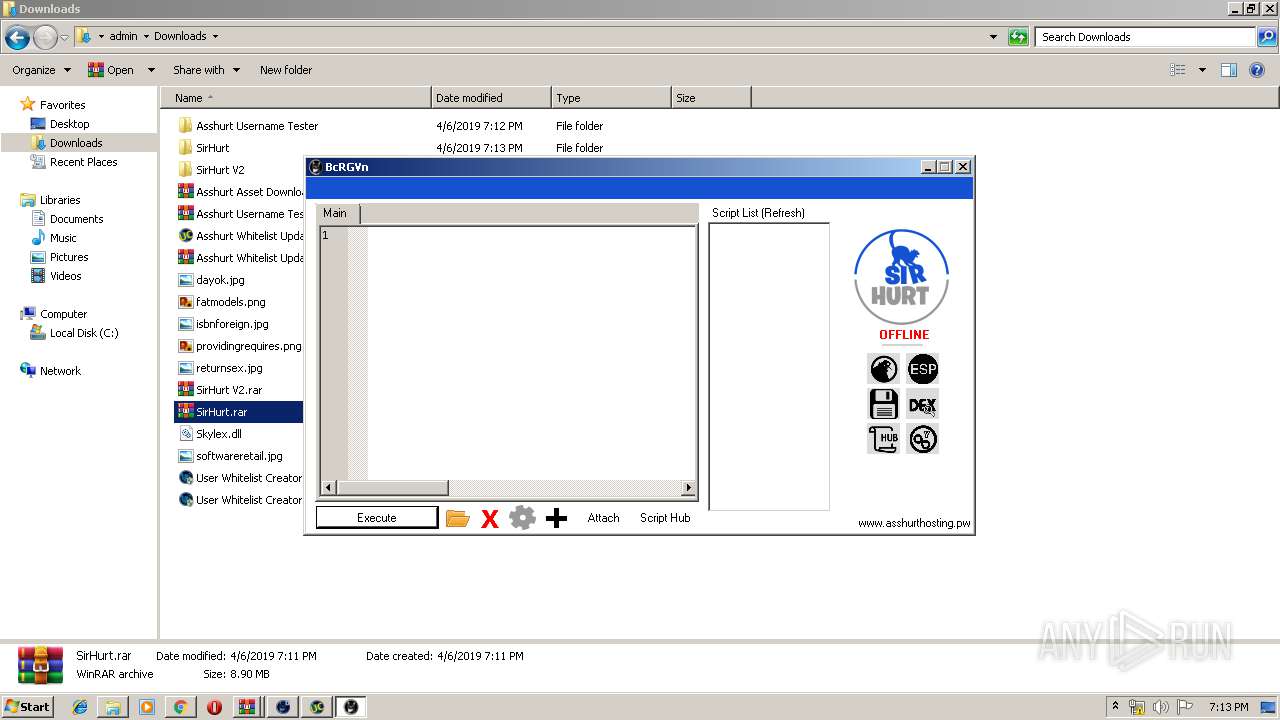Open Explorer help icon

1258,70
